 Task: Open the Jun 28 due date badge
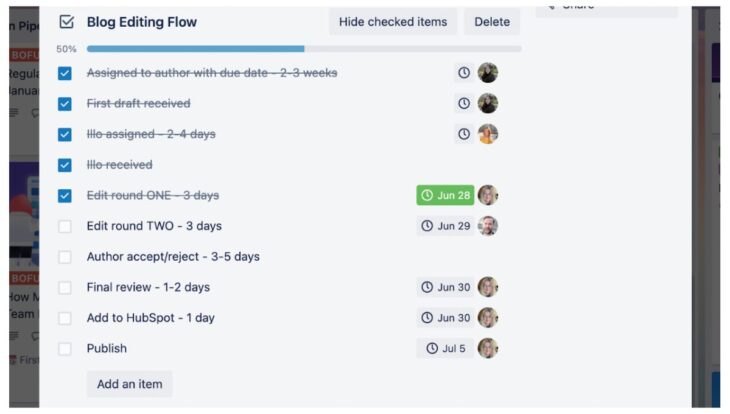point(445,195)
